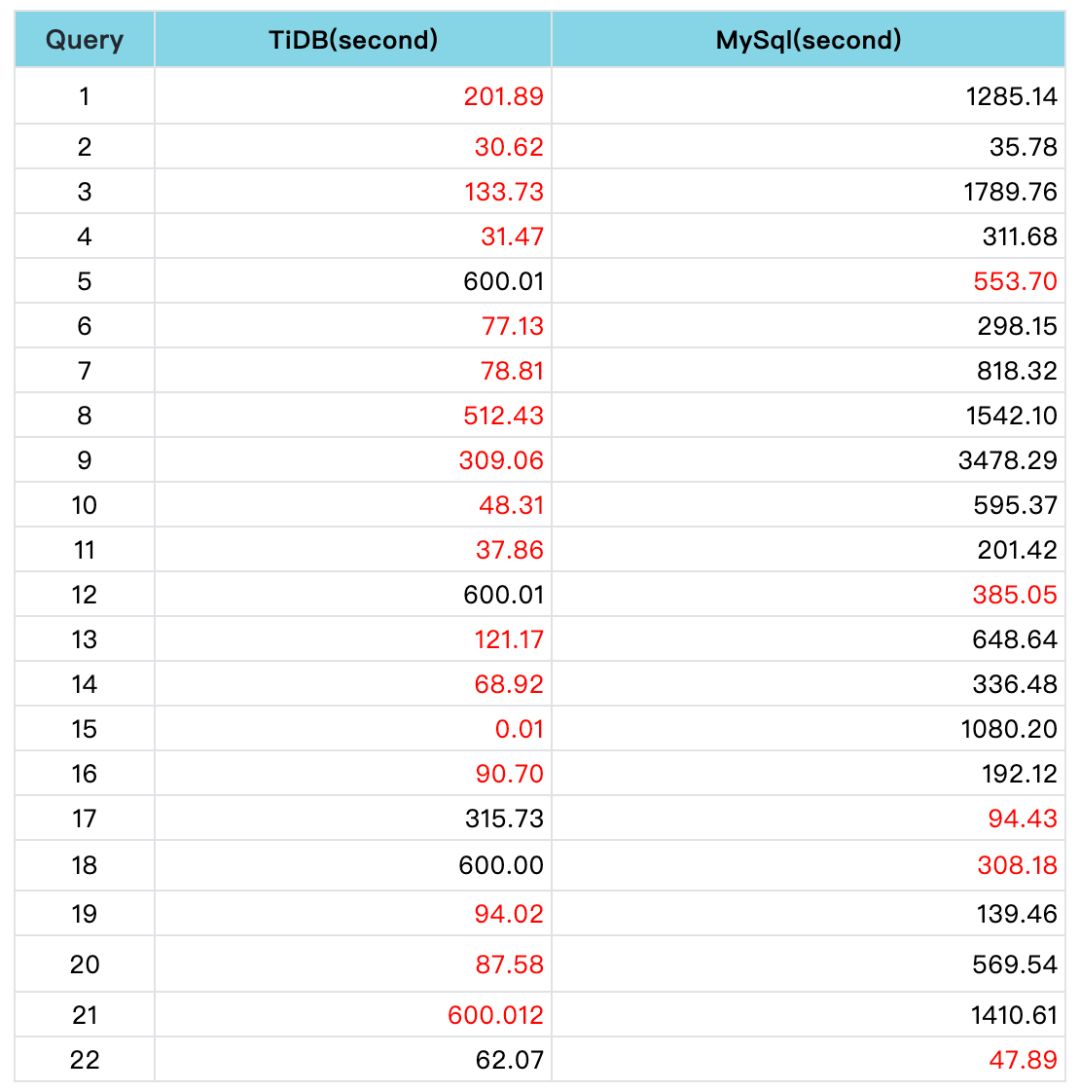The image size is (1080, 1092).
Task: Click the MySql(second) column header
Action: 808,40
